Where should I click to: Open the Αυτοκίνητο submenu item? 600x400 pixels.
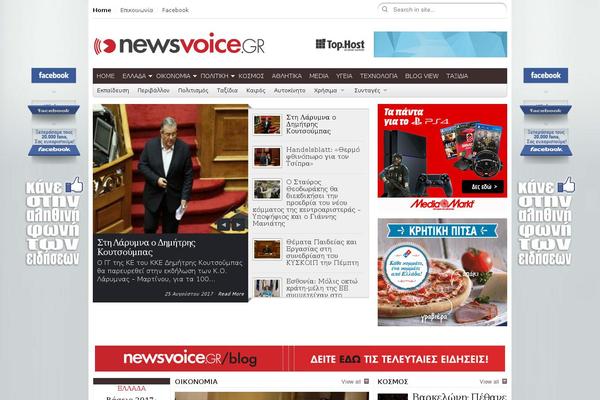click(289, 90)
